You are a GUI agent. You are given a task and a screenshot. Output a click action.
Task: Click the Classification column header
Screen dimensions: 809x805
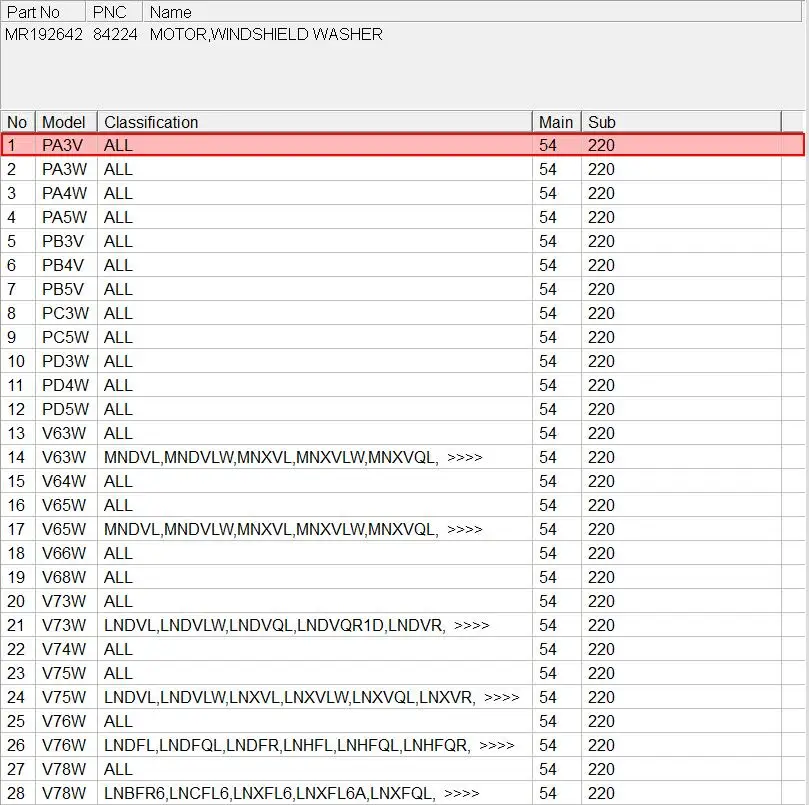point(315,122)
